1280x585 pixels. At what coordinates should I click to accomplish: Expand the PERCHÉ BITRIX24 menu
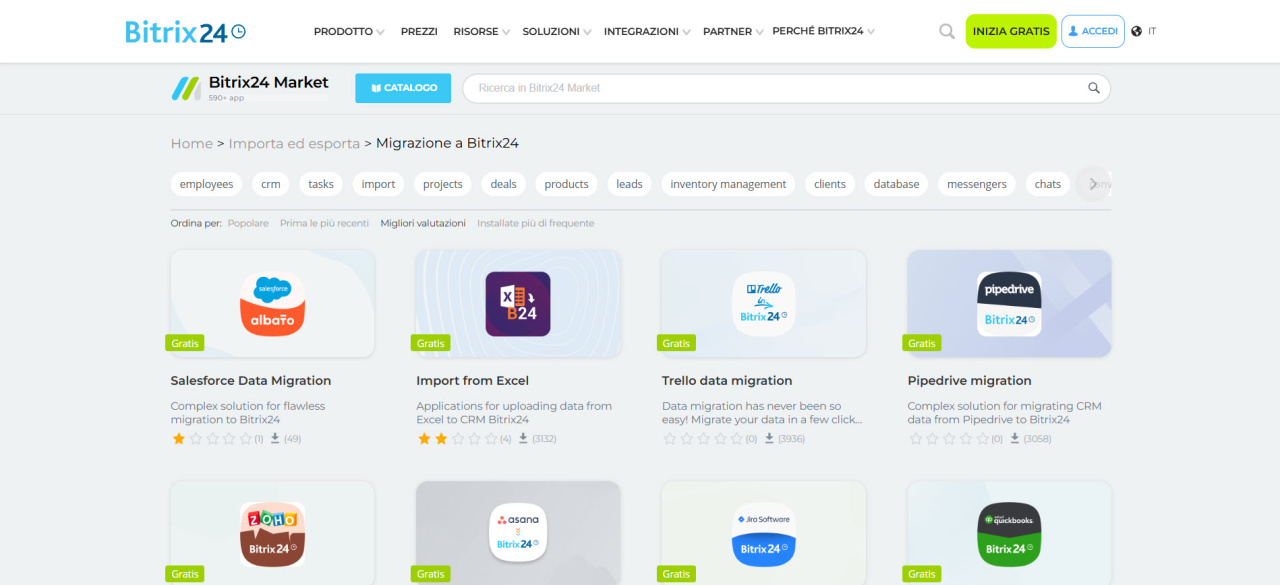[823, 31]
